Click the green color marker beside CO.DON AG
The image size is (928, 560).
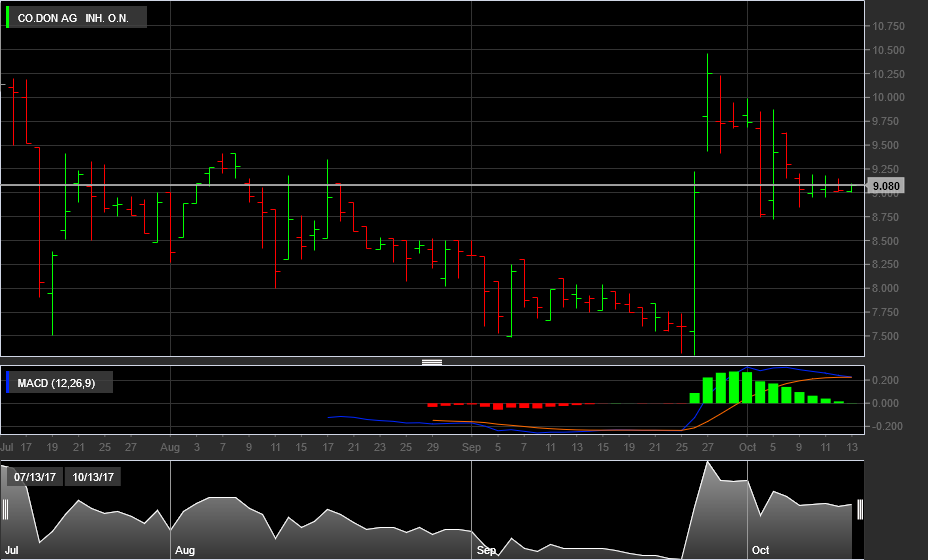[x=8, y=18]
